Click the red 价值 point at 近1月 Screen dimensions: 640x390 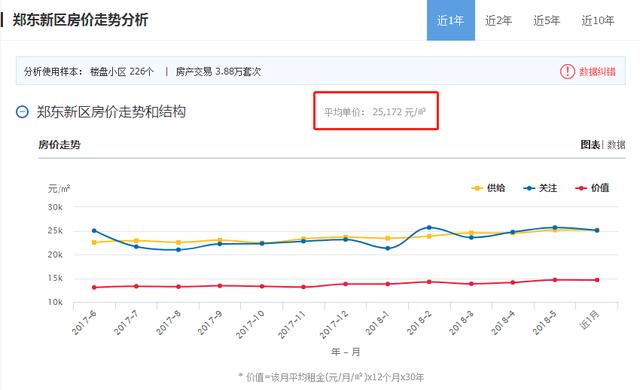coord(597,280)
